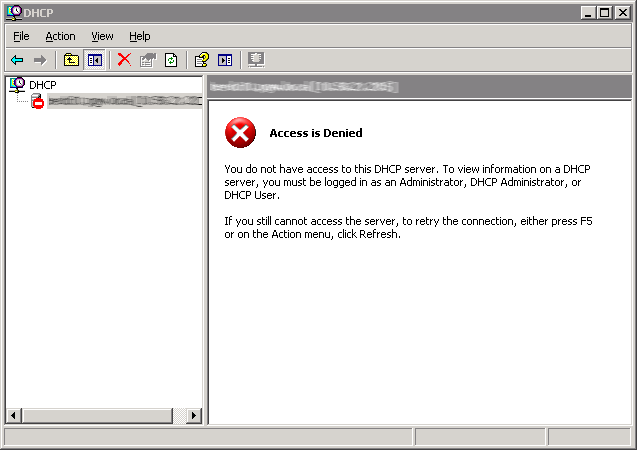Open the View menu
Viewport: 637px width, 450px height.
(102, 36)
